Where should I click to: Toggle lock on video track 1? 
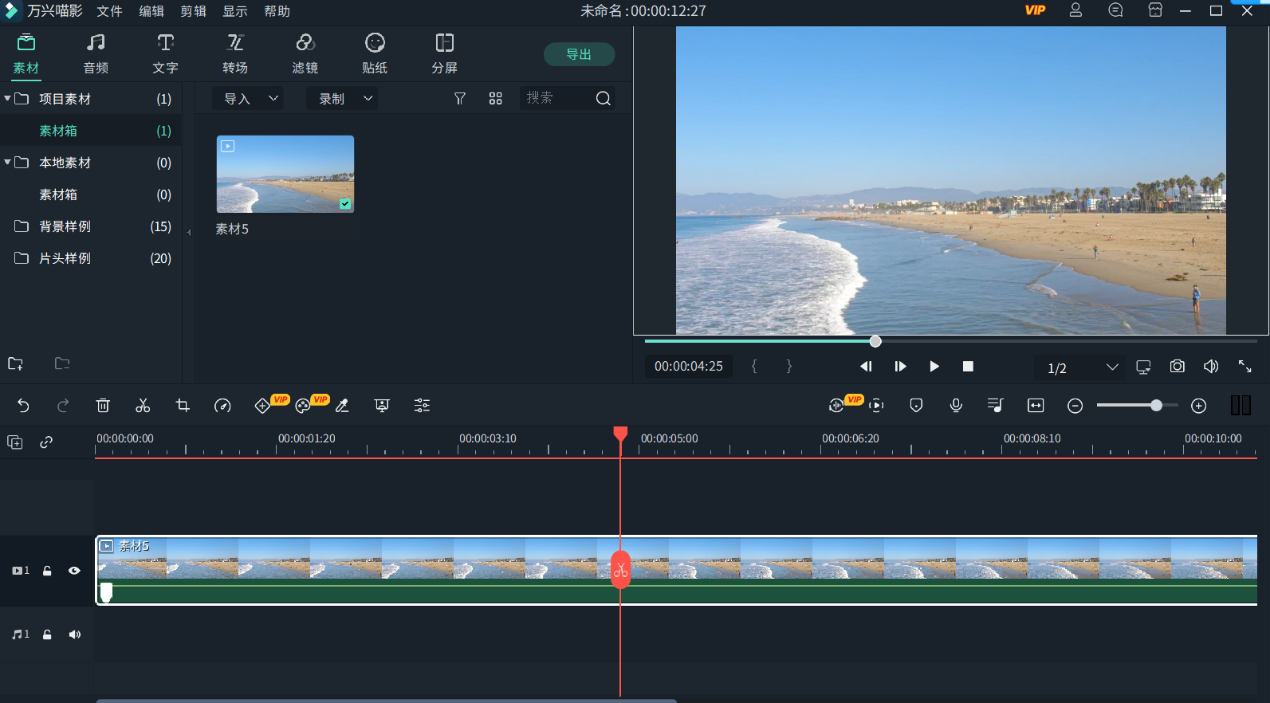pos(47,571)
